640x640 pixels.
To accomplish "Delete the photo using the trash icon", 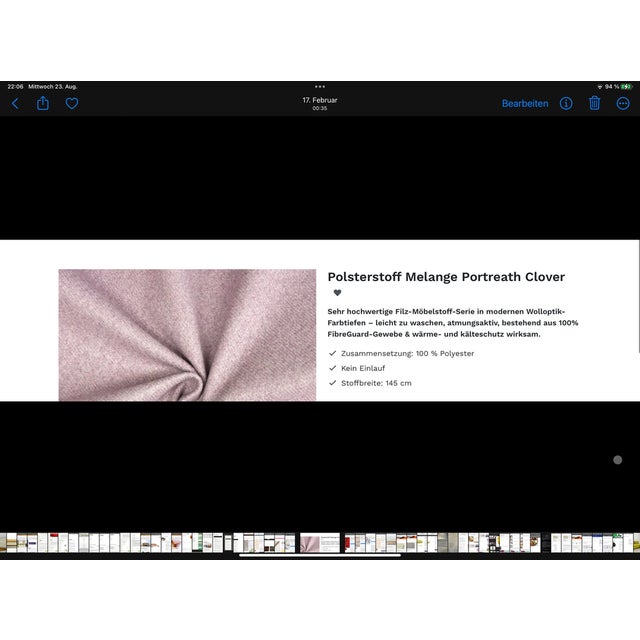I will [595, 103].
